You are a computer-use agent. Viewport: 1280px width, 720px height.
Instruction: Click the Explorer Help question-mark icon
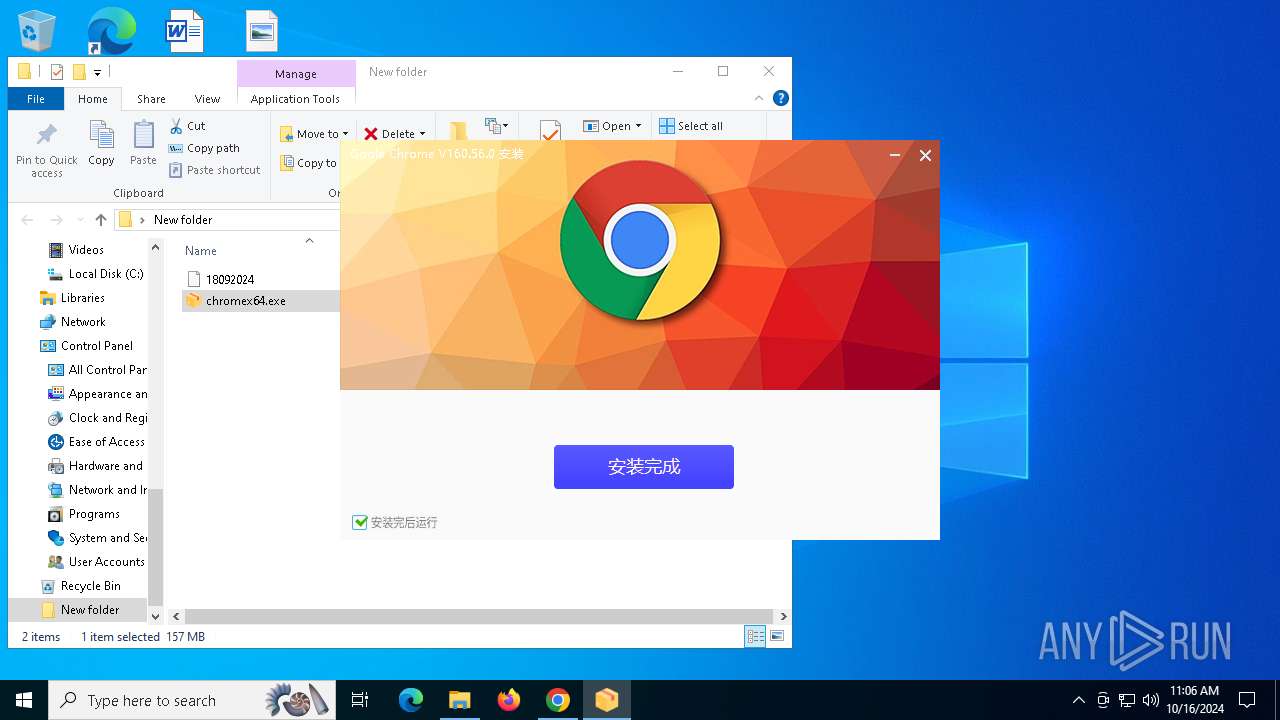(781, 98)
